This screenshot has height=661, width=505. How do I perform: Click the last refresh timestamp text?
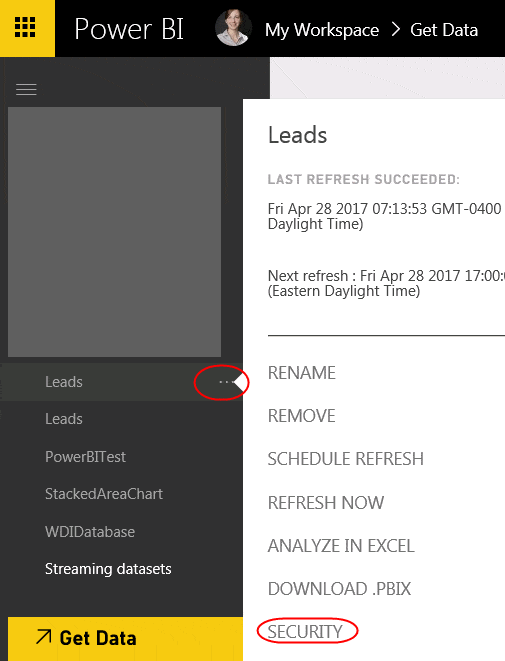(386, 216)
